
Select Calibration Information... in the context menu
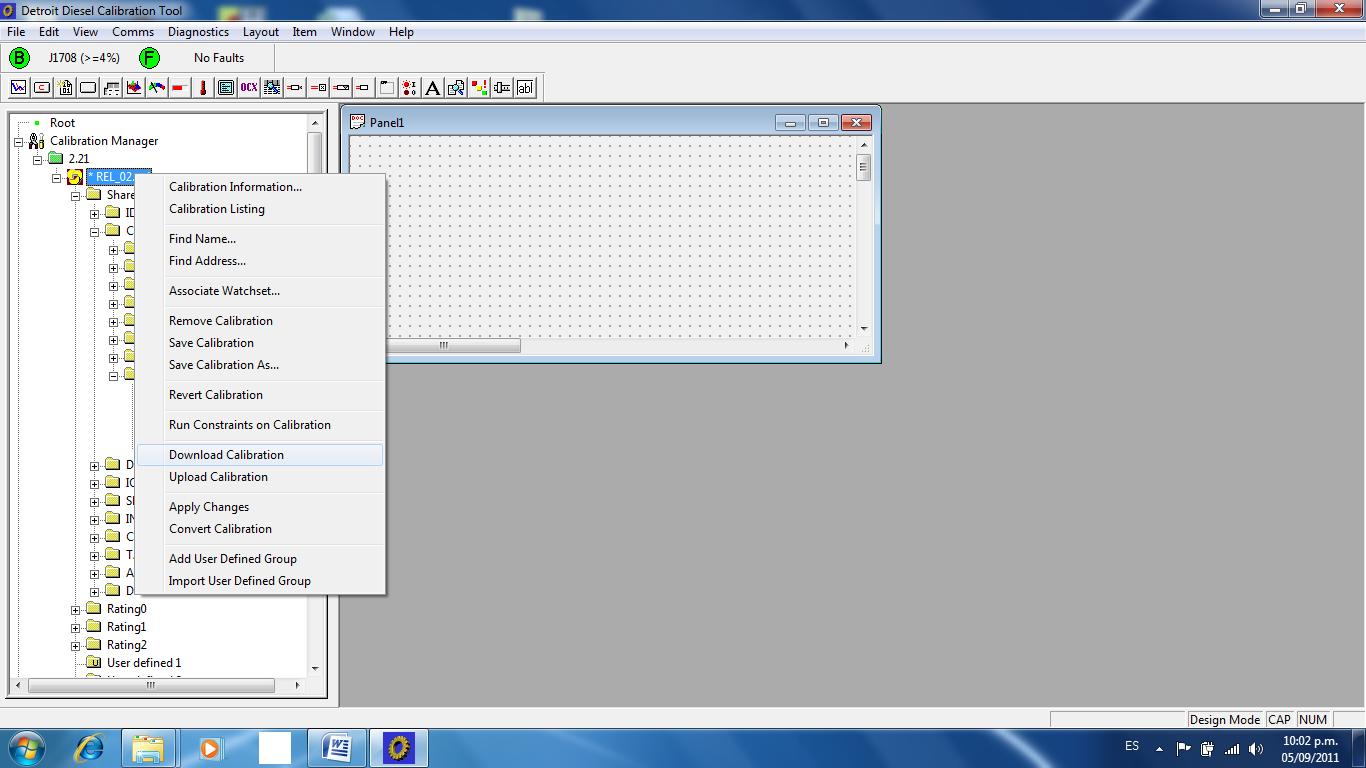coord(260,187)
